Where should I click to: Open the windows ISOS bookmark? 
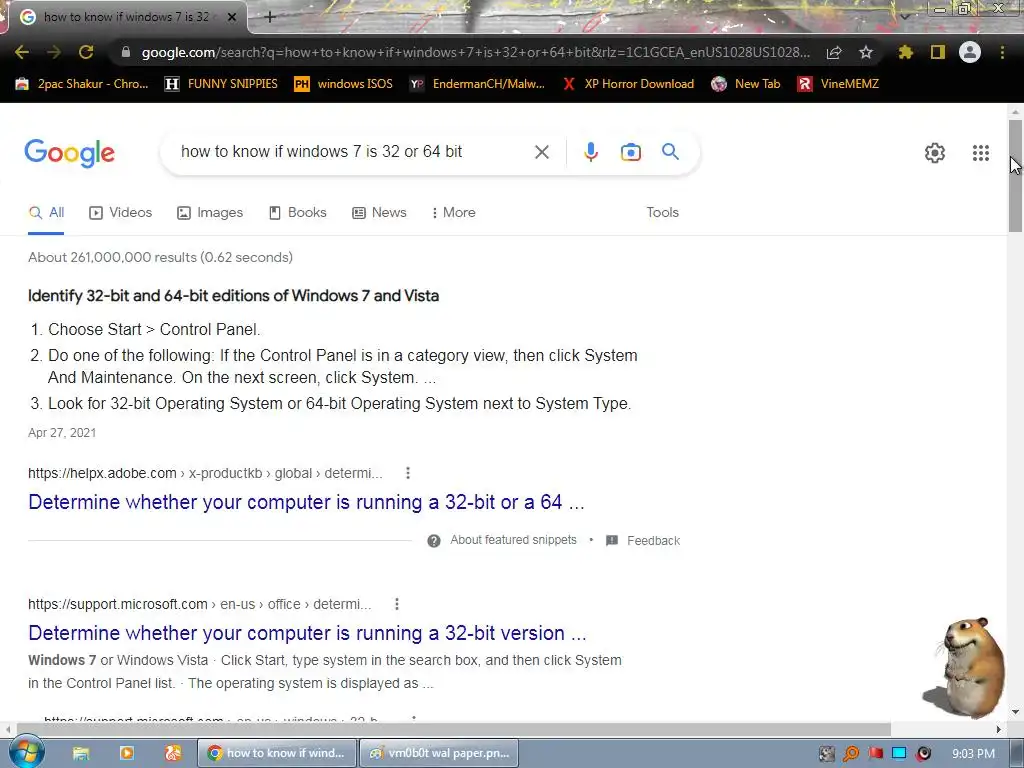(x=344, y=84)
